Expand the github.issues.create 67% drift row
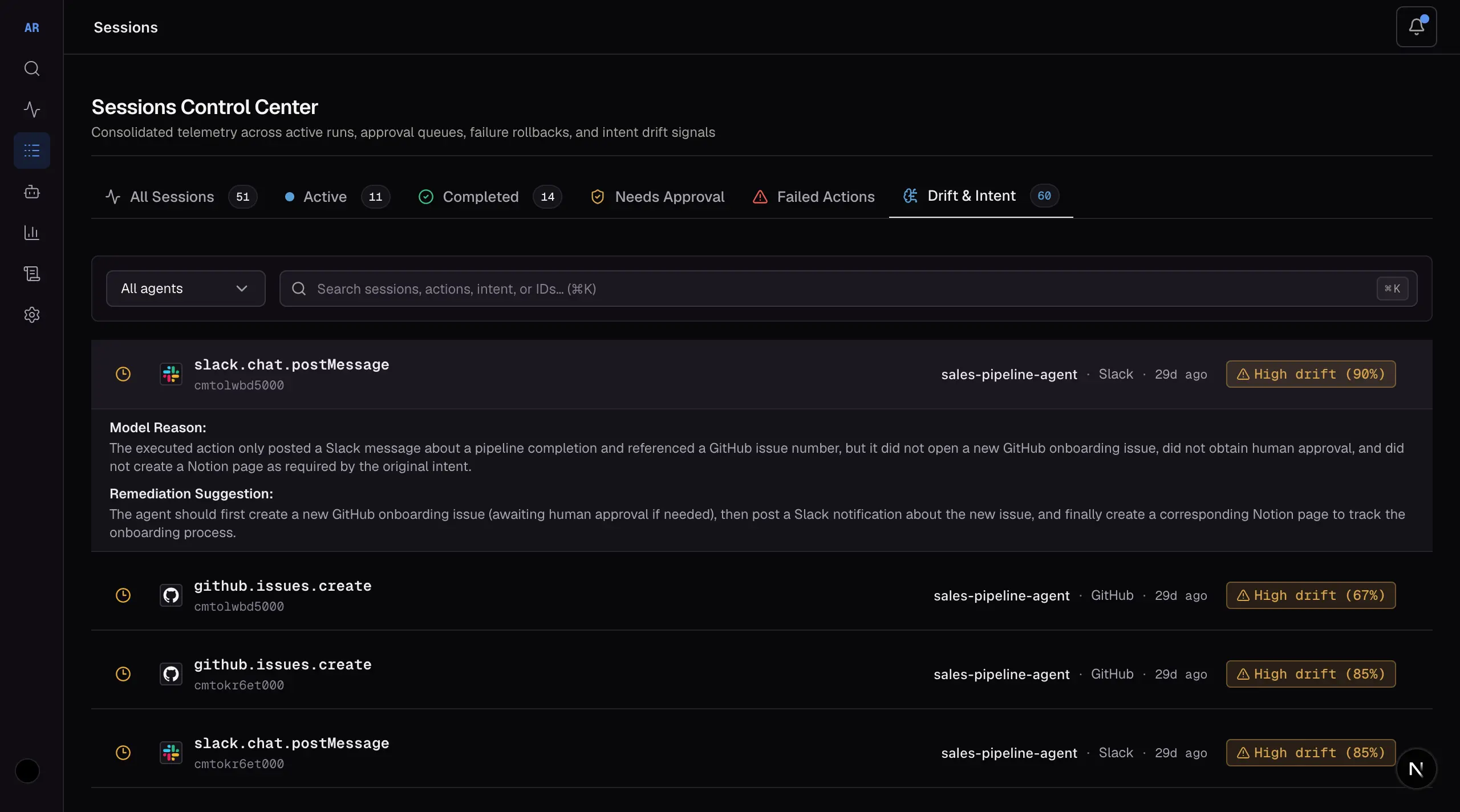Viewport: 1460px width, 812px height. point(761,595)
